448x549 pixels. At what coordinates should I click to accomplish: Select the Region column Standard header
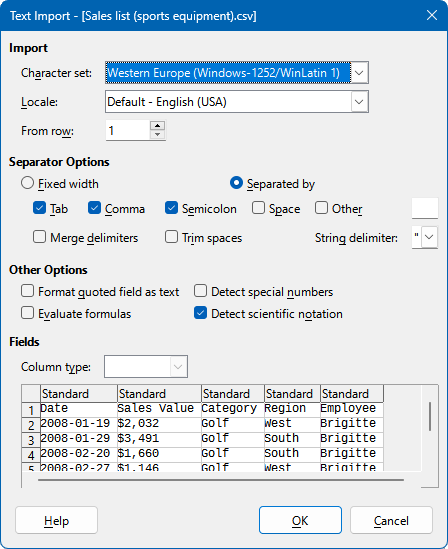coord(293,394)
